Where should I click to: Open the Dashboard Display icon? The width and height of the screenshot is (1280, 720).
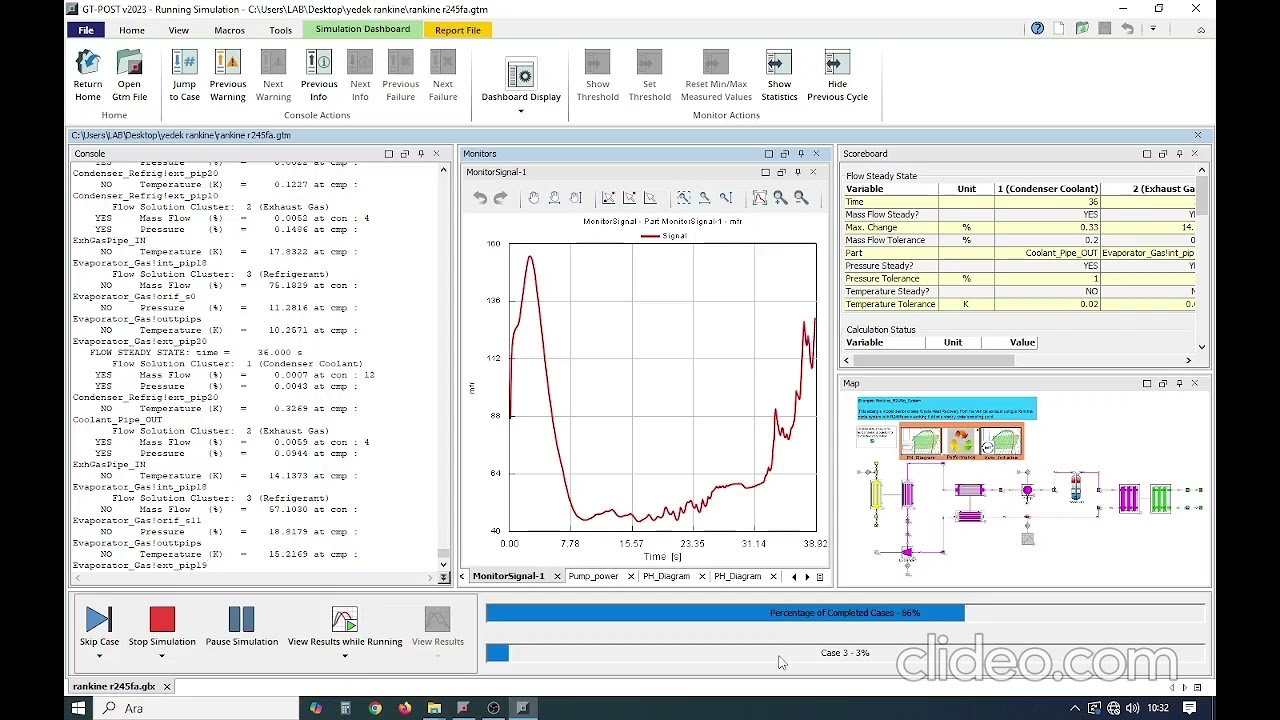[521, 75]
